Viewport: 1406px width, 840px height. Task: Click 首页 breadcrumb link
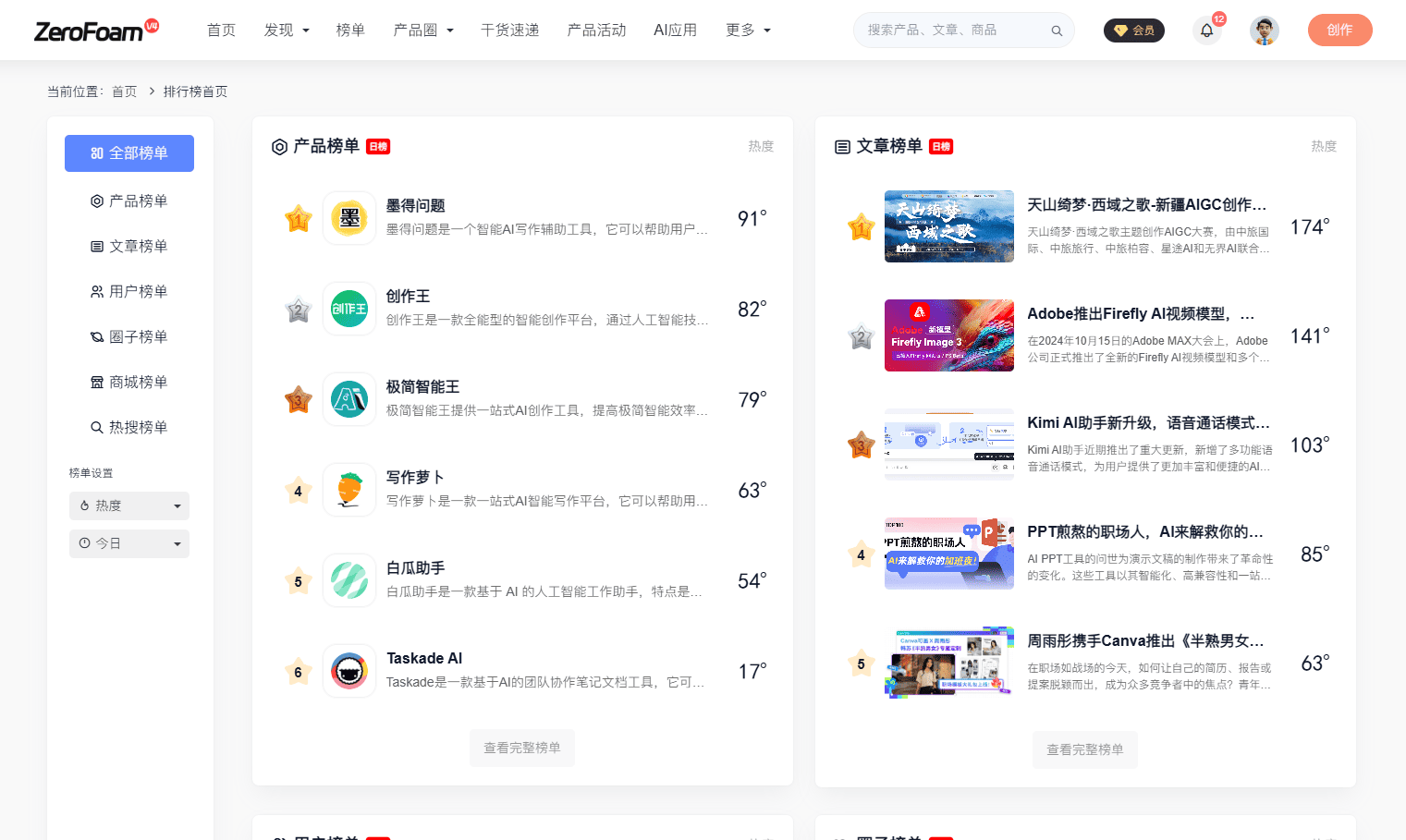pos(124,91)
